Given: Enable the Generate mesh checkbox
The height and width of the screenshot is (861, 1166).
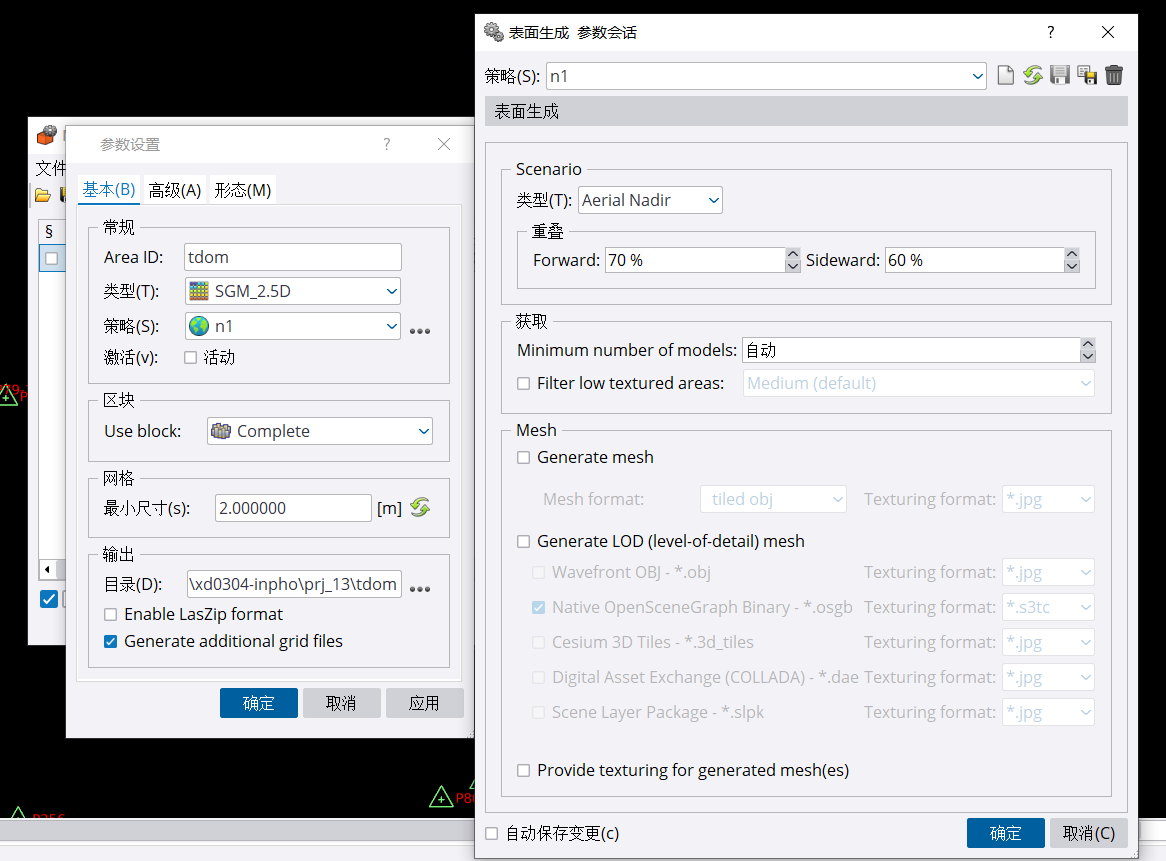Looking at the screenshot, I should [524, 458].
